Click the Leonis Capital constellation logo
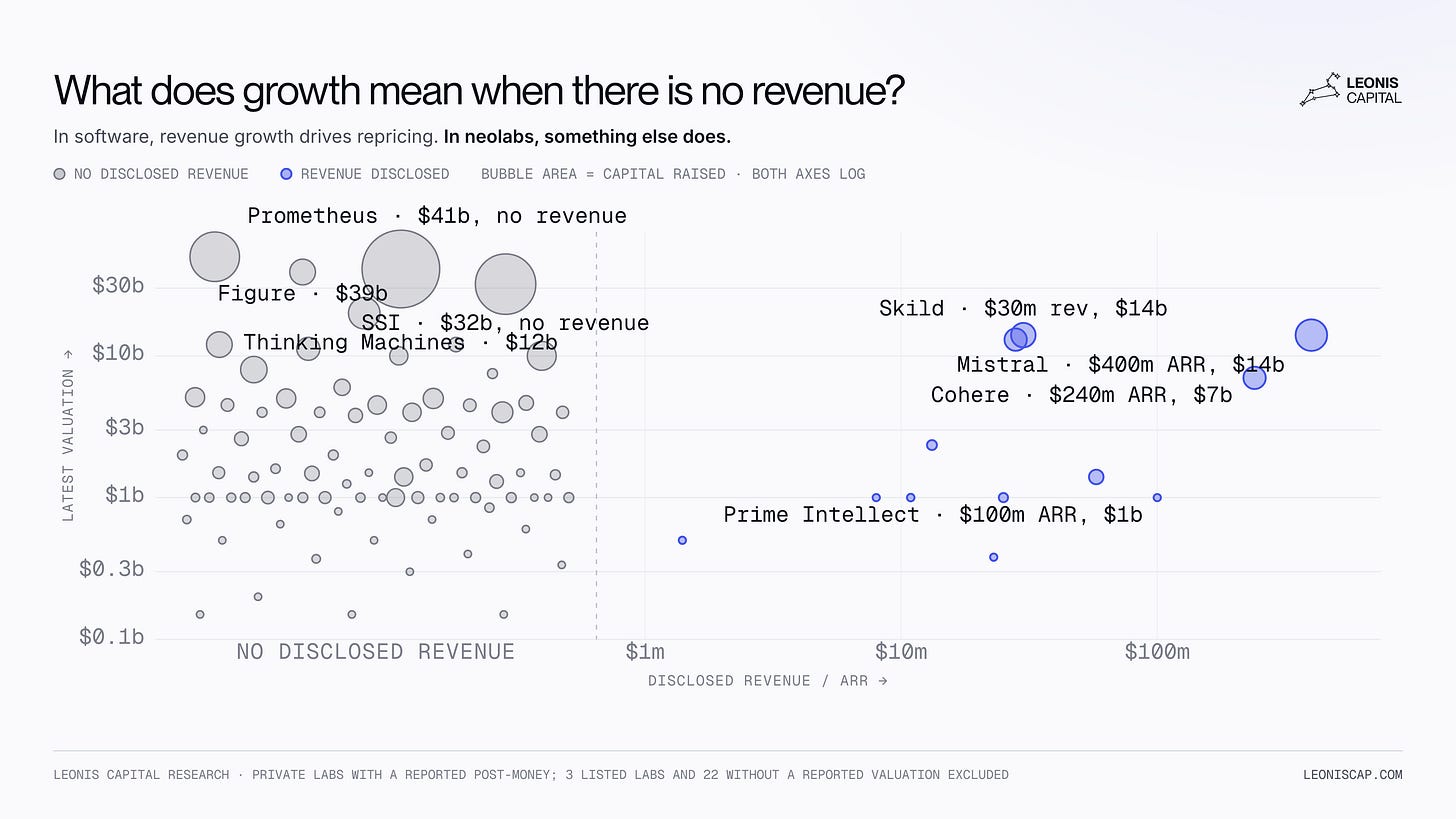This screenshot has height=819, width=1456. click(x=1321, y=89)
